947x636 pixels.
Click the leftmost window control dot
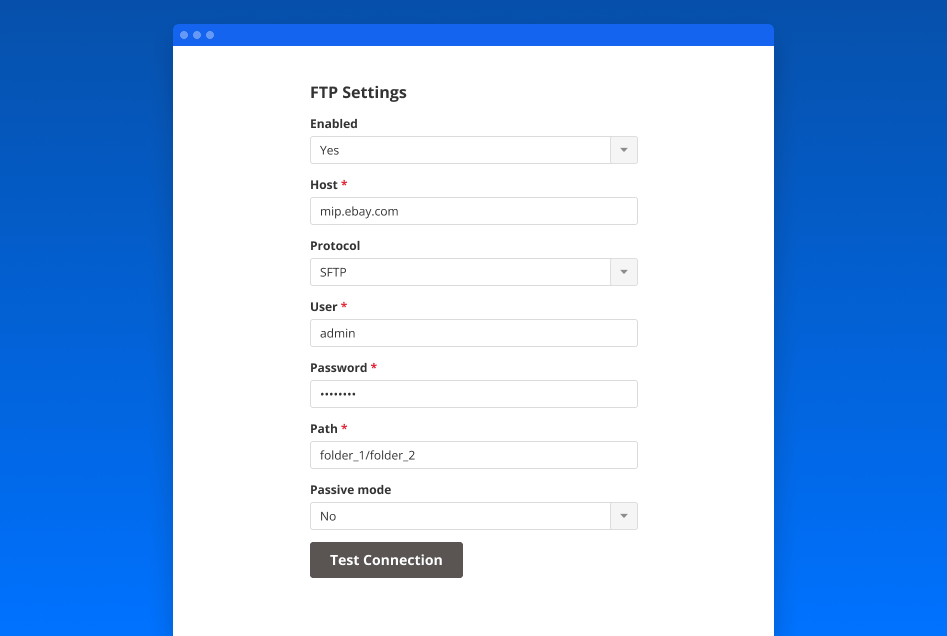(184, 34)
